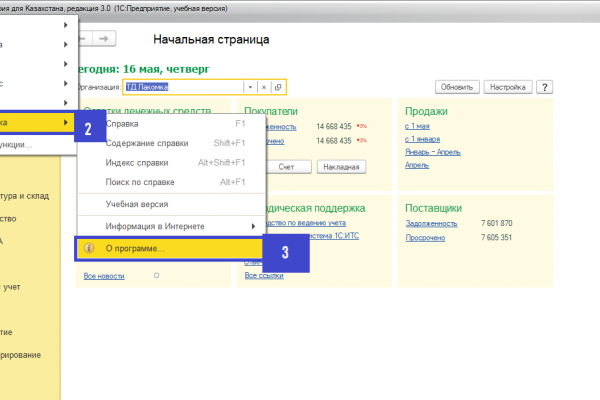The width and height of the screenshot is (600, 400).
Task: Choose Содержание справки menu entry
Action: (x=147, y=143)
